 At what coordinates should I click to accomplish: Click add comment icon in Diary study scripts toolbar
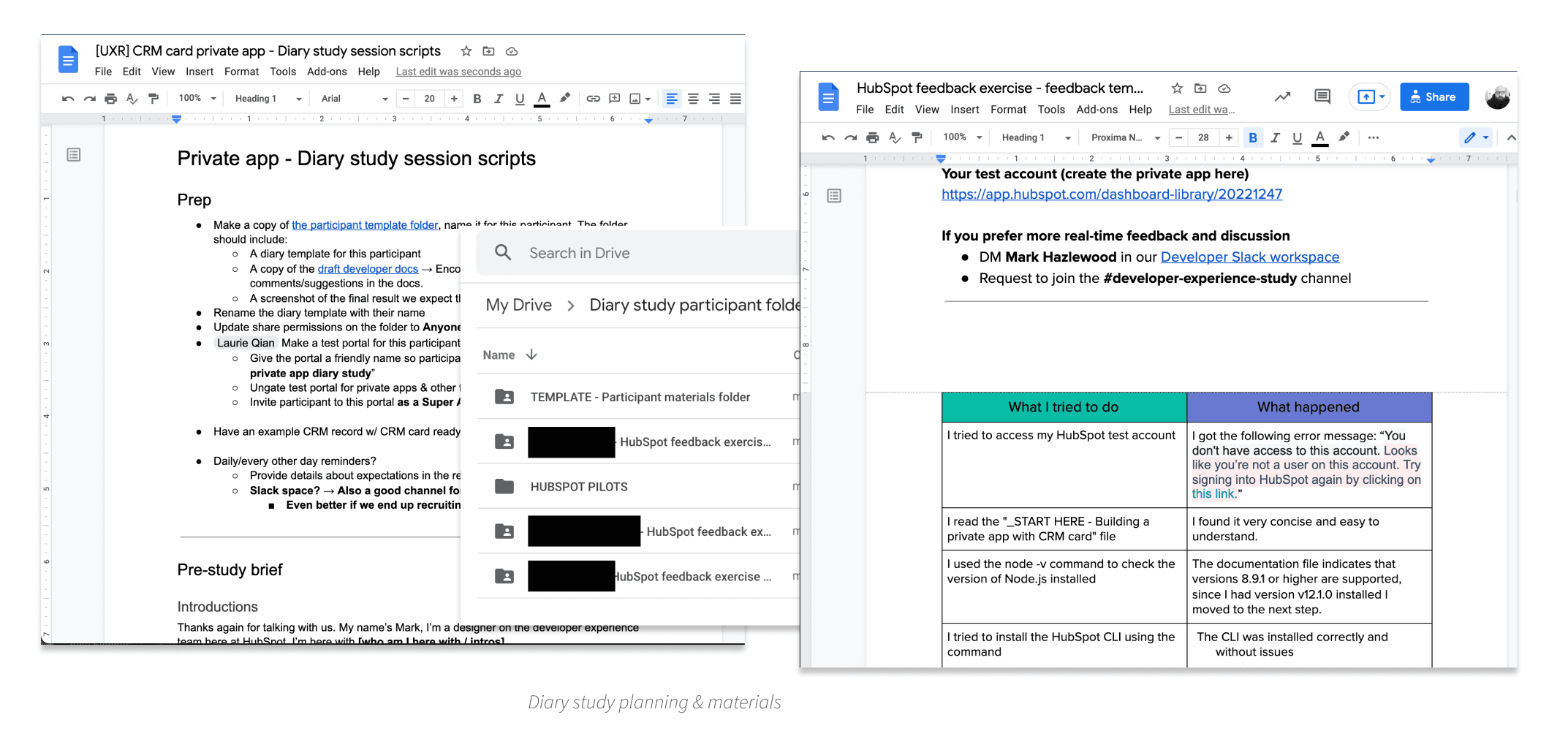point(615,99)
